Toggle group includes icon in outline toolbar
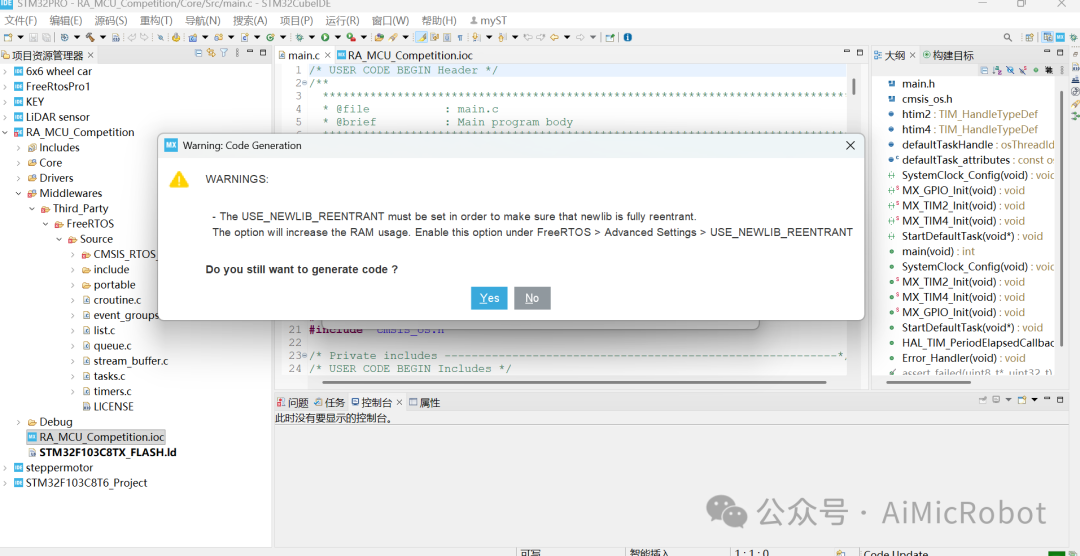The height and width of the screenshot is (556, 1080). (1049, 70)
